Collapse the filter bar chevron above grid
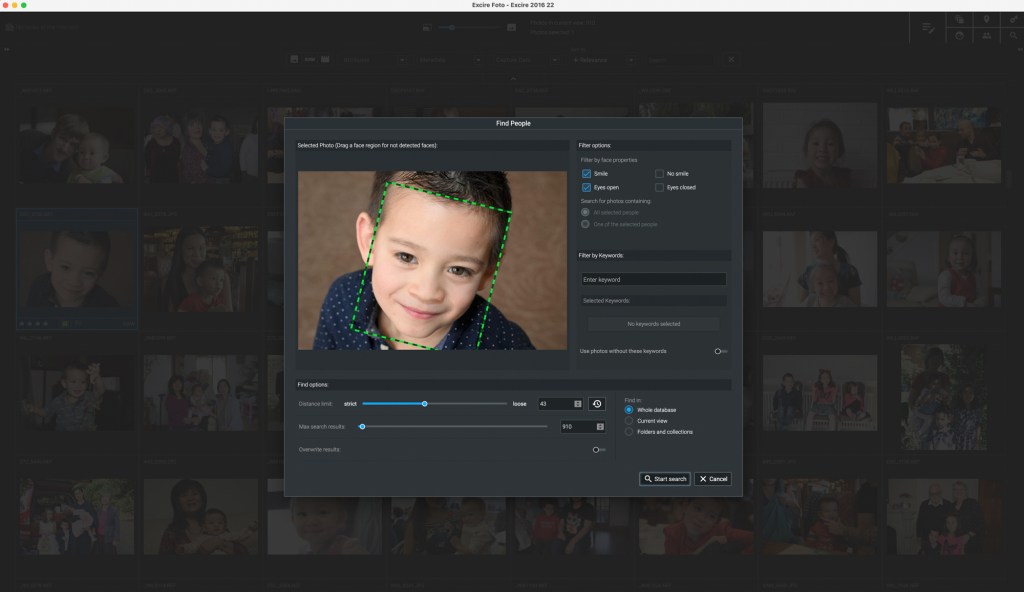This screenshot has width=1024, height=592. point(513,78)
